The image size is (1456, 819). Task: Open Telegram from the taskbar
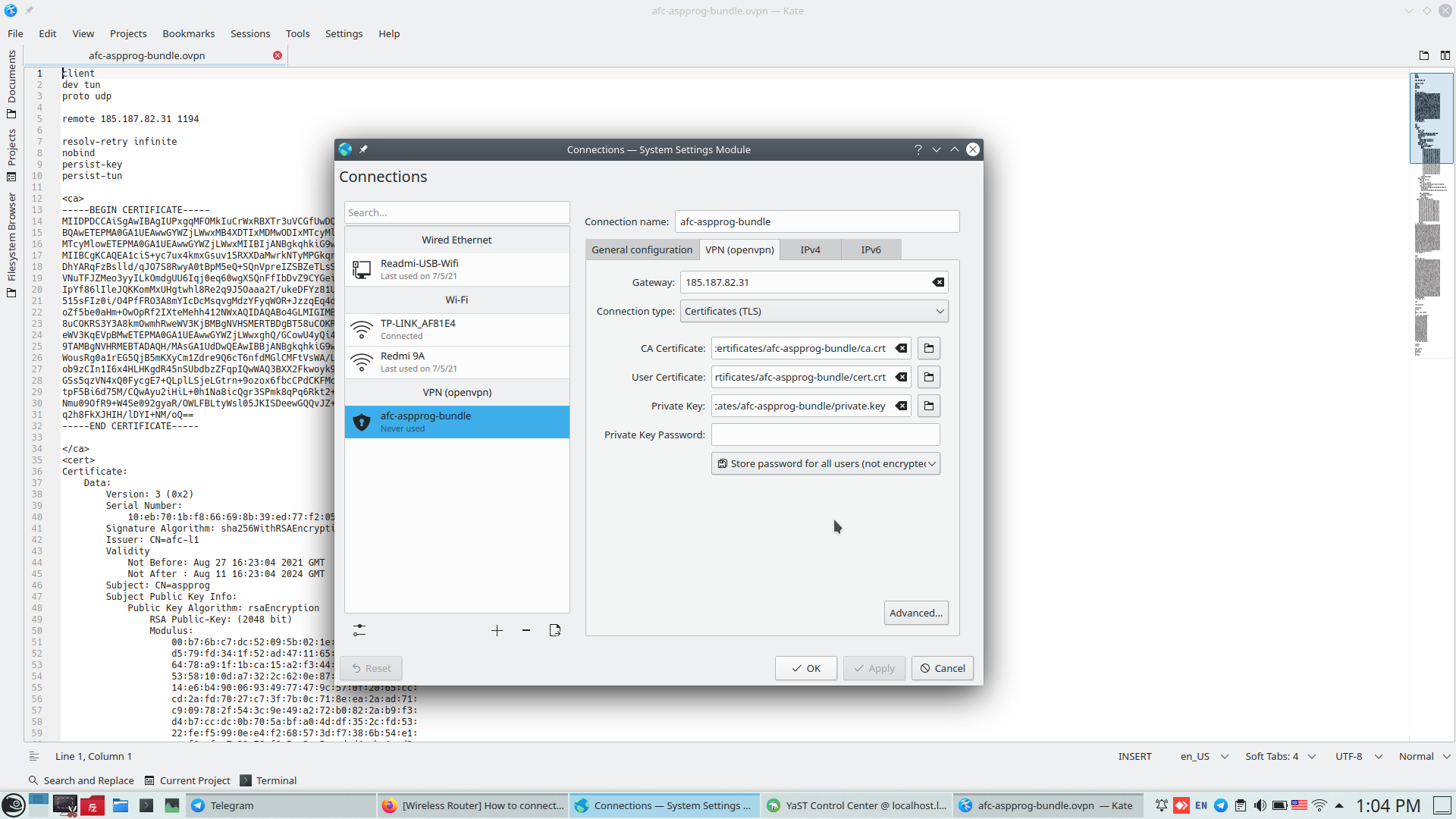tap(231, 805)
